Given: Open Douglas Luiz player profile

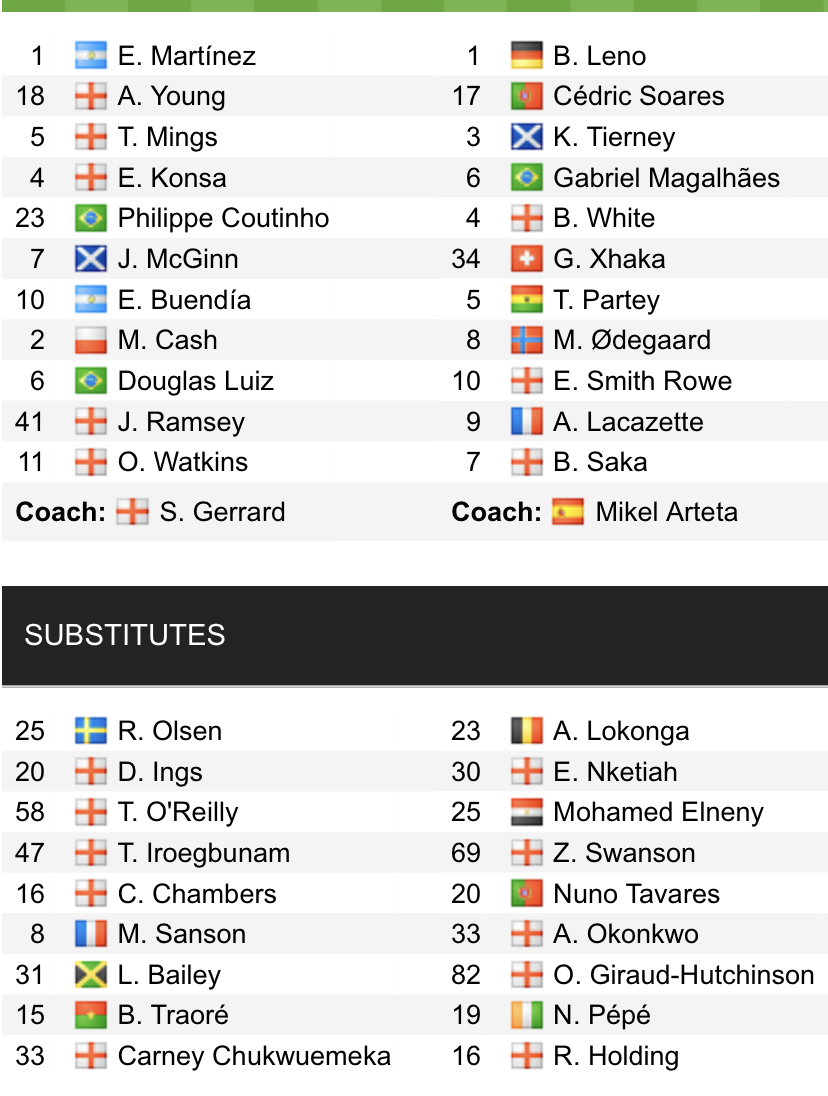Looking at the screenshot, I should [x=196, y=381].
